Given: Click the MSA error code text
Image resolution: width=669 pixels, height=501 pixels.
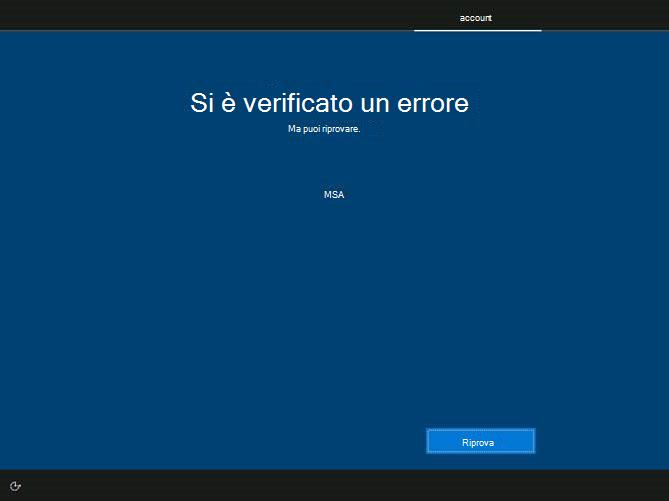Looking at the screenshot, I should tap(334, 195).
